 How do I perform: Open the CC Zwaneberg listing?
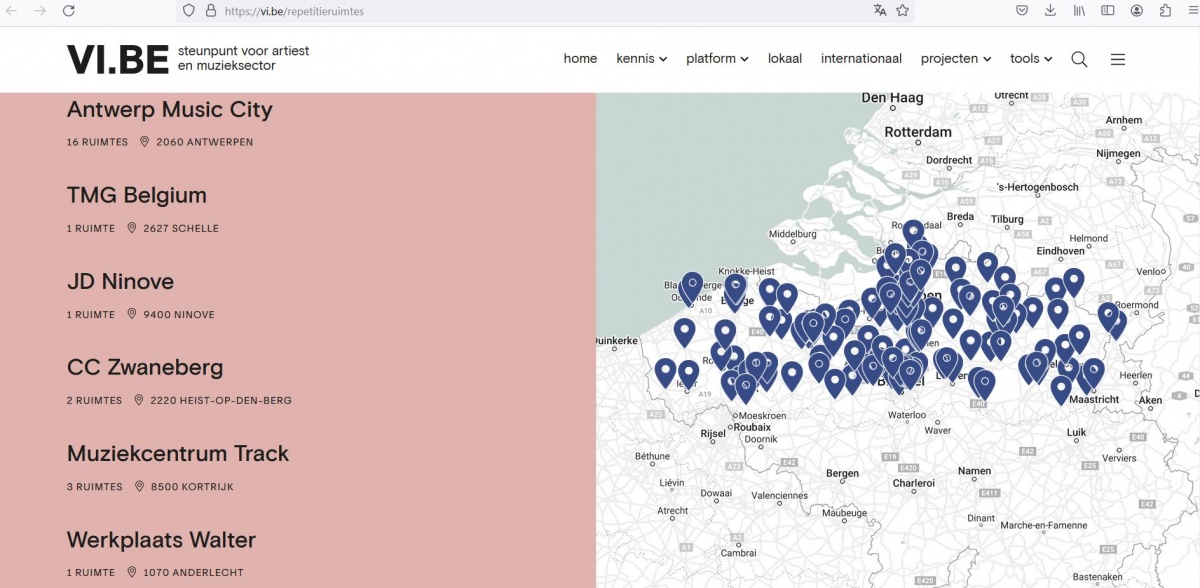[x=145, y=367]
